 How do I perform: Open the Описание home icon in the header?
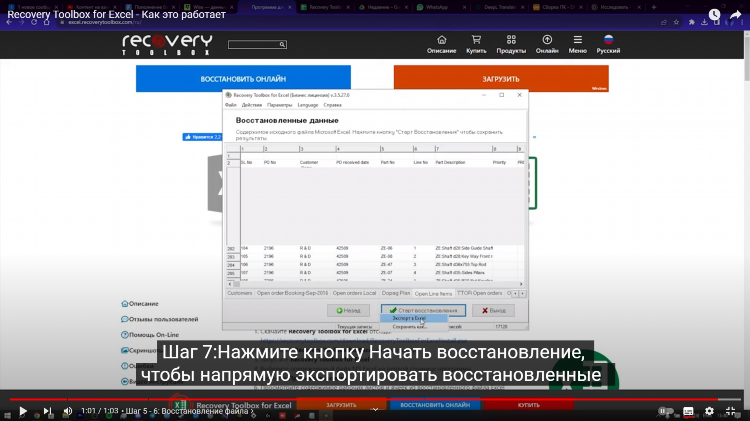pos(441,44)
